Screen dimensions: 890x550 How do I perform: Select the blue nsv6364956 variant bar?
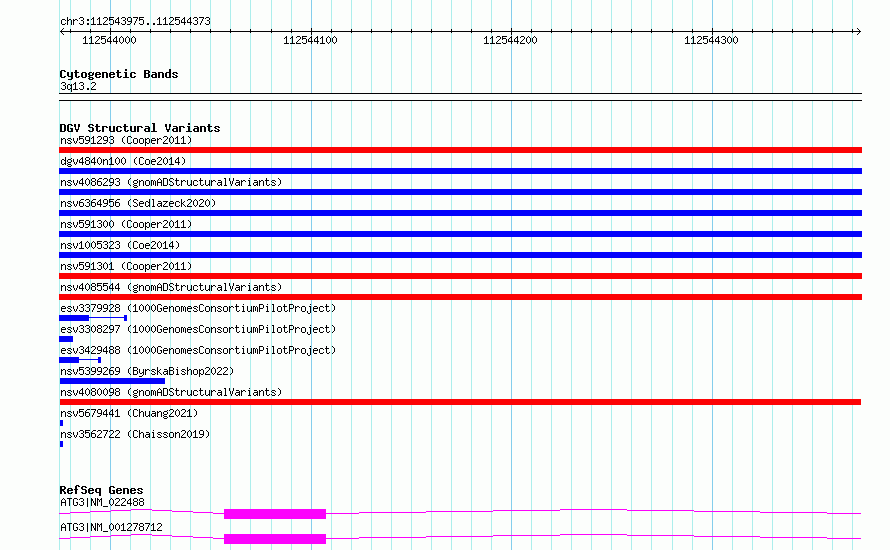(460, 213)
